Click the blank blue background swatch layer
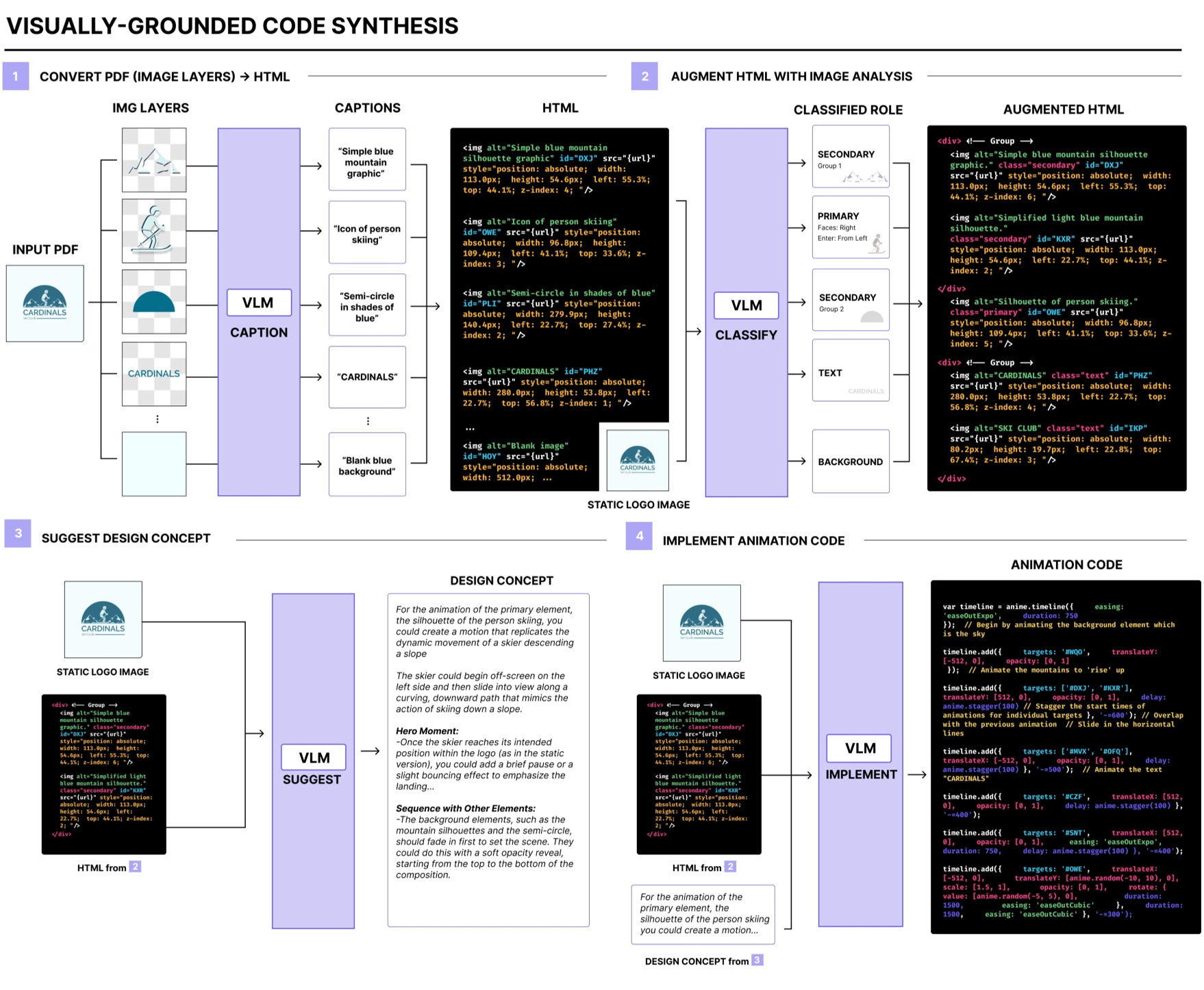The height and width of the screenshot is (990, 1204). tap(153, 464)
